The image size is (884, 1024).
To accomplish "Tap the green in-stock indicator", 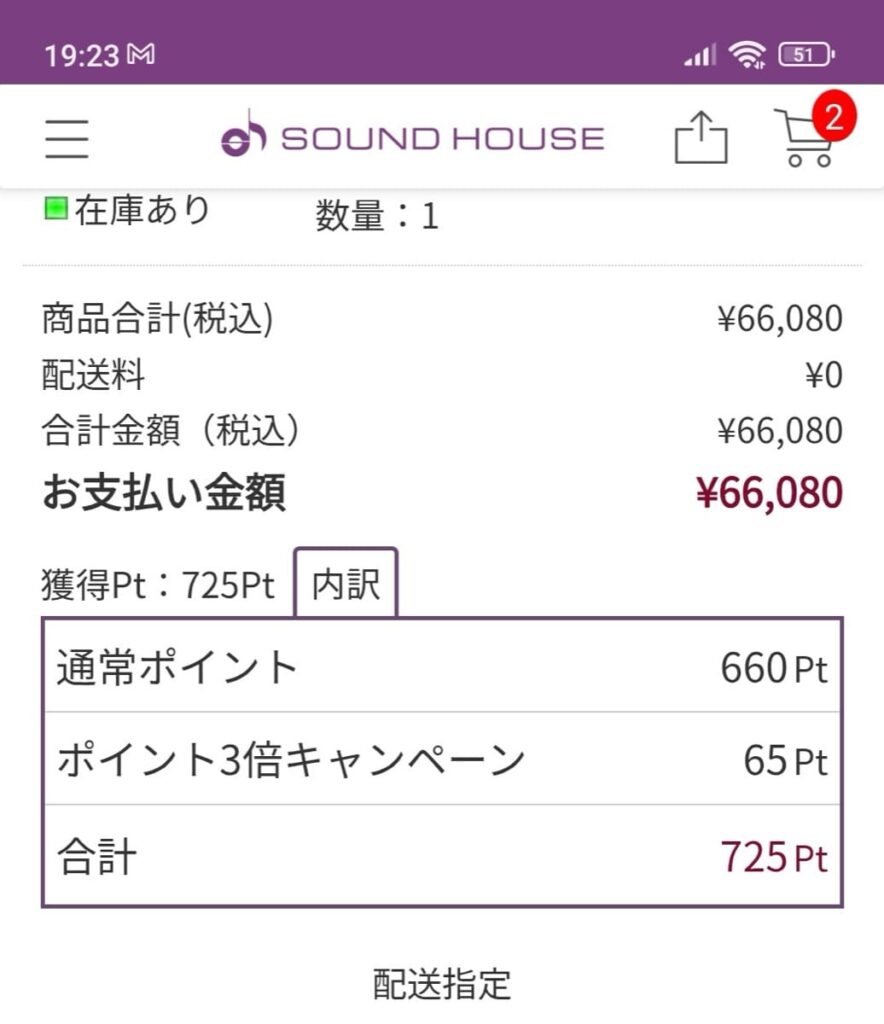I will point(55,209).
